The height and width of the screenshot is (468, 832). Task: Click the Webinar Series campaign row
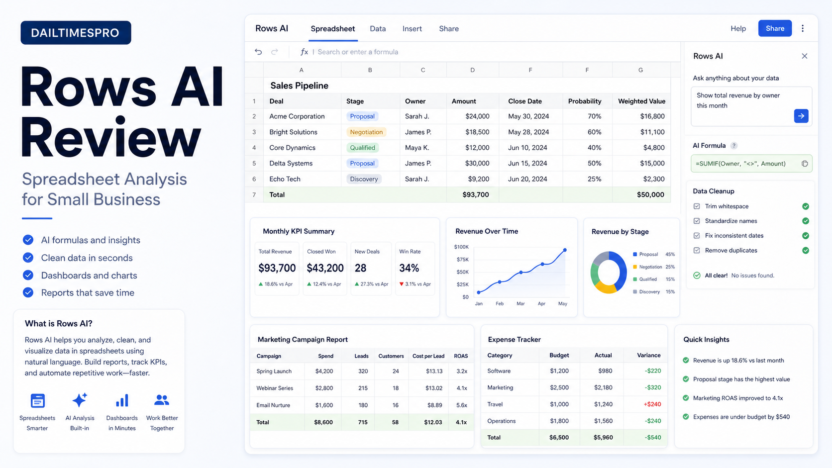coord(361,388)
